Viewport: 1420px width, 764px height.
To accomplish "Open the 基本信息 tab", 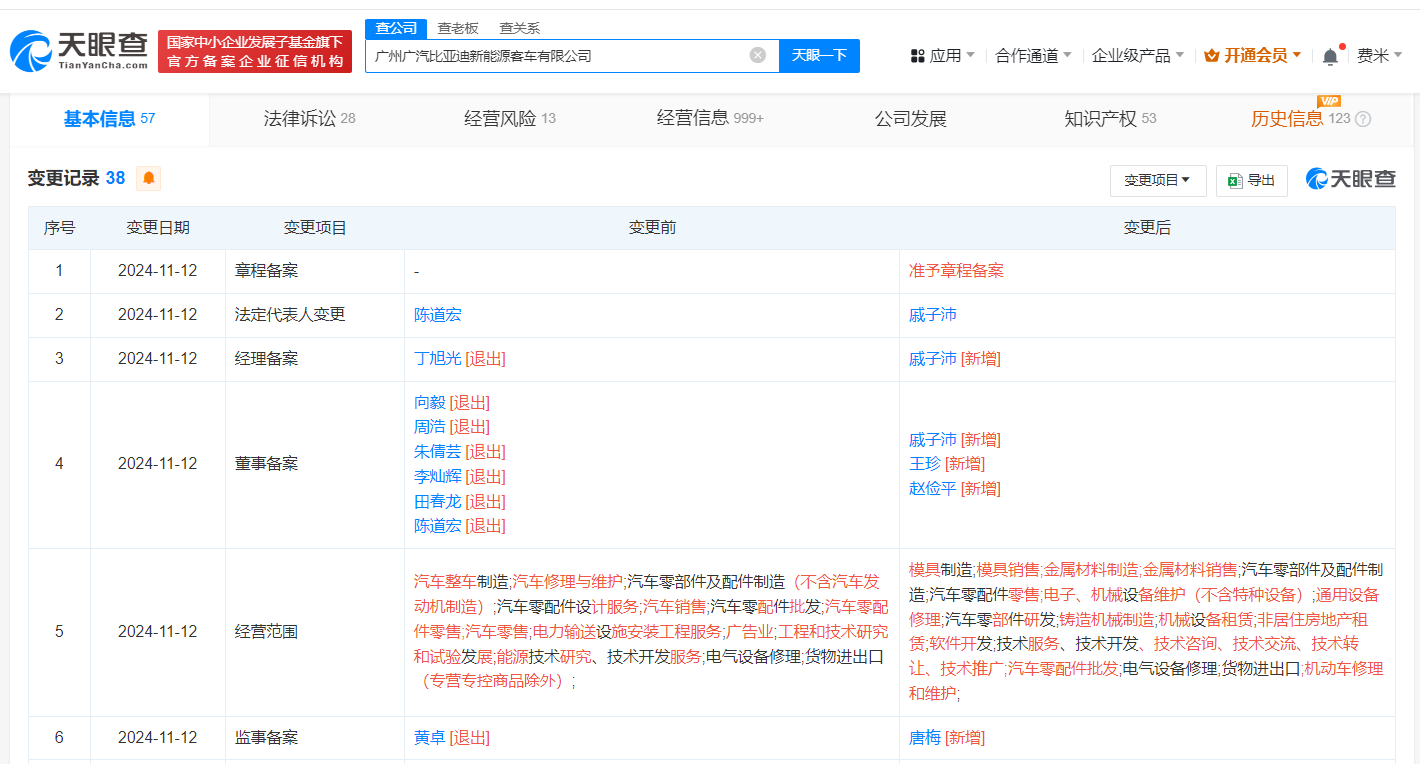I will (x=110, y=119).
